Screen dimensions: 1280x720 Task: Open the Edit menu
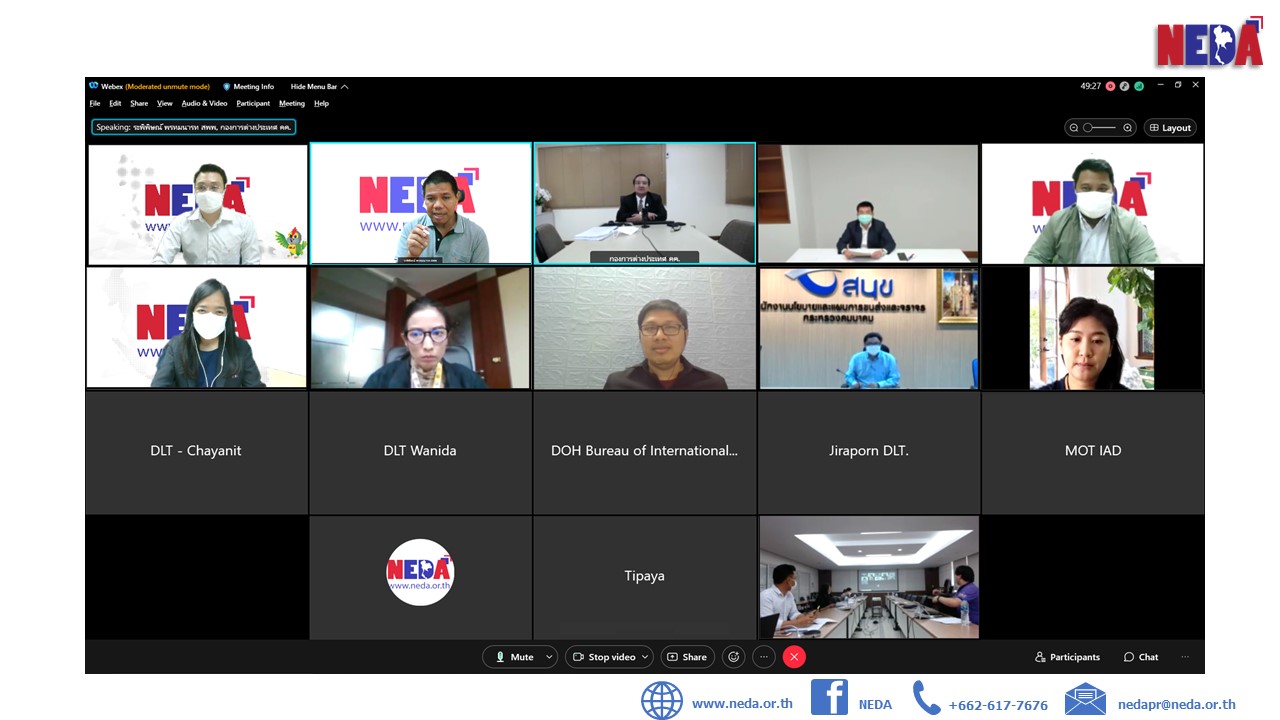pyautogui.click(x=115, y=103)
